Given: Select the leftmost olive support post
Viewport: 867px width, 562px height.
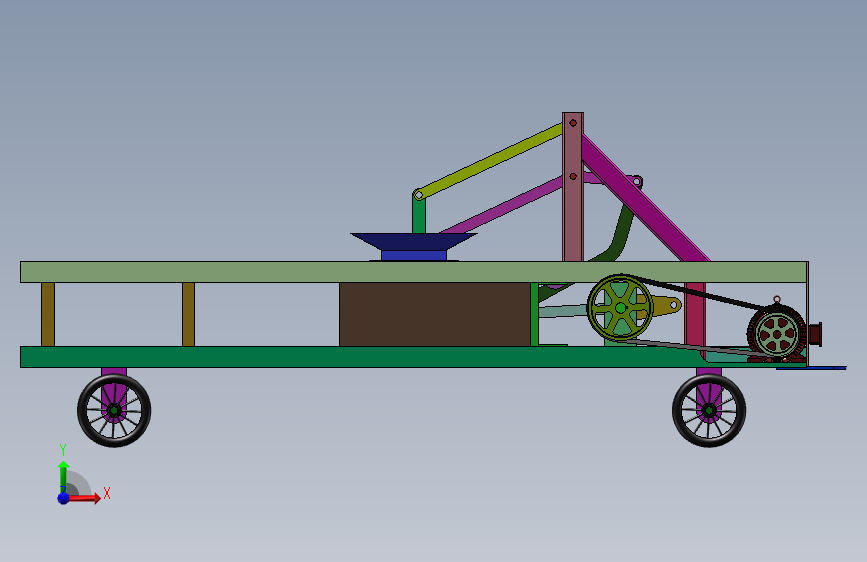Looking at the screenshot, I should 48,314.
